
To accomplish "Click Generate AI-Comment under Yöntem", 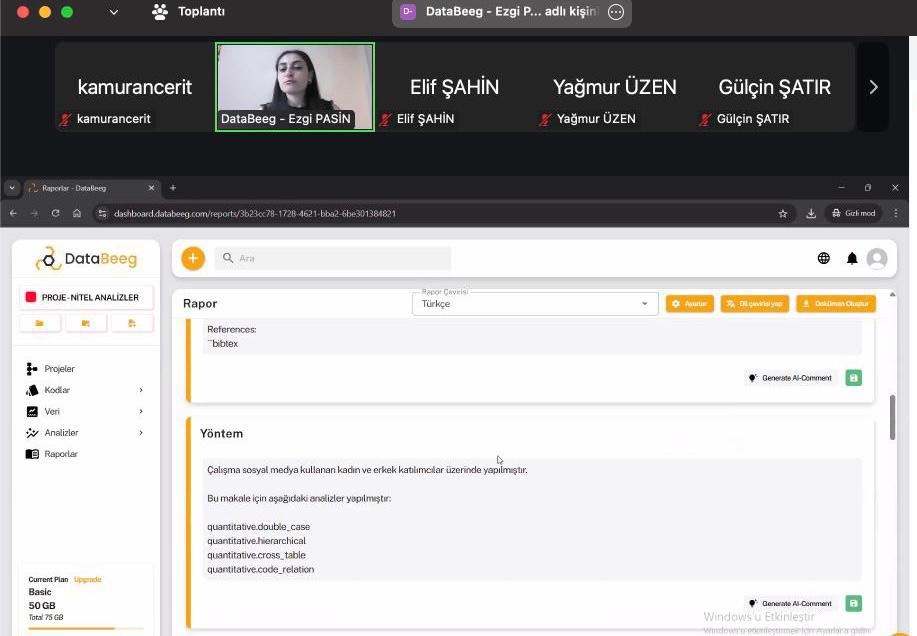I will coord(791,603).
